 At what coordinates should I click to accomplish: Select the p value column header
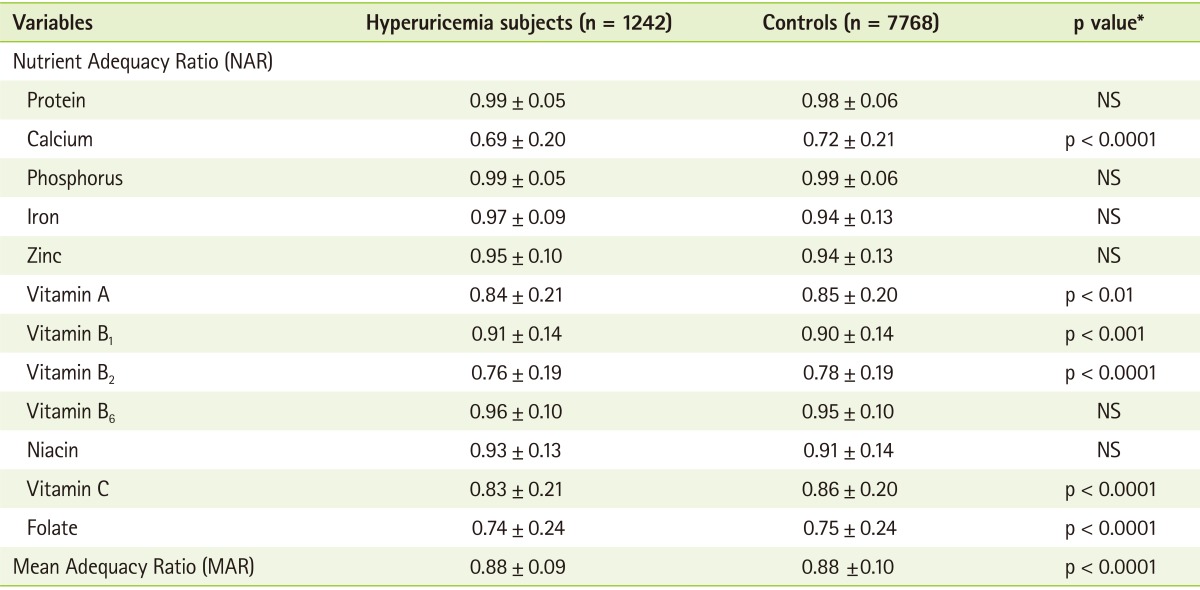click(x=1108, y=22)
